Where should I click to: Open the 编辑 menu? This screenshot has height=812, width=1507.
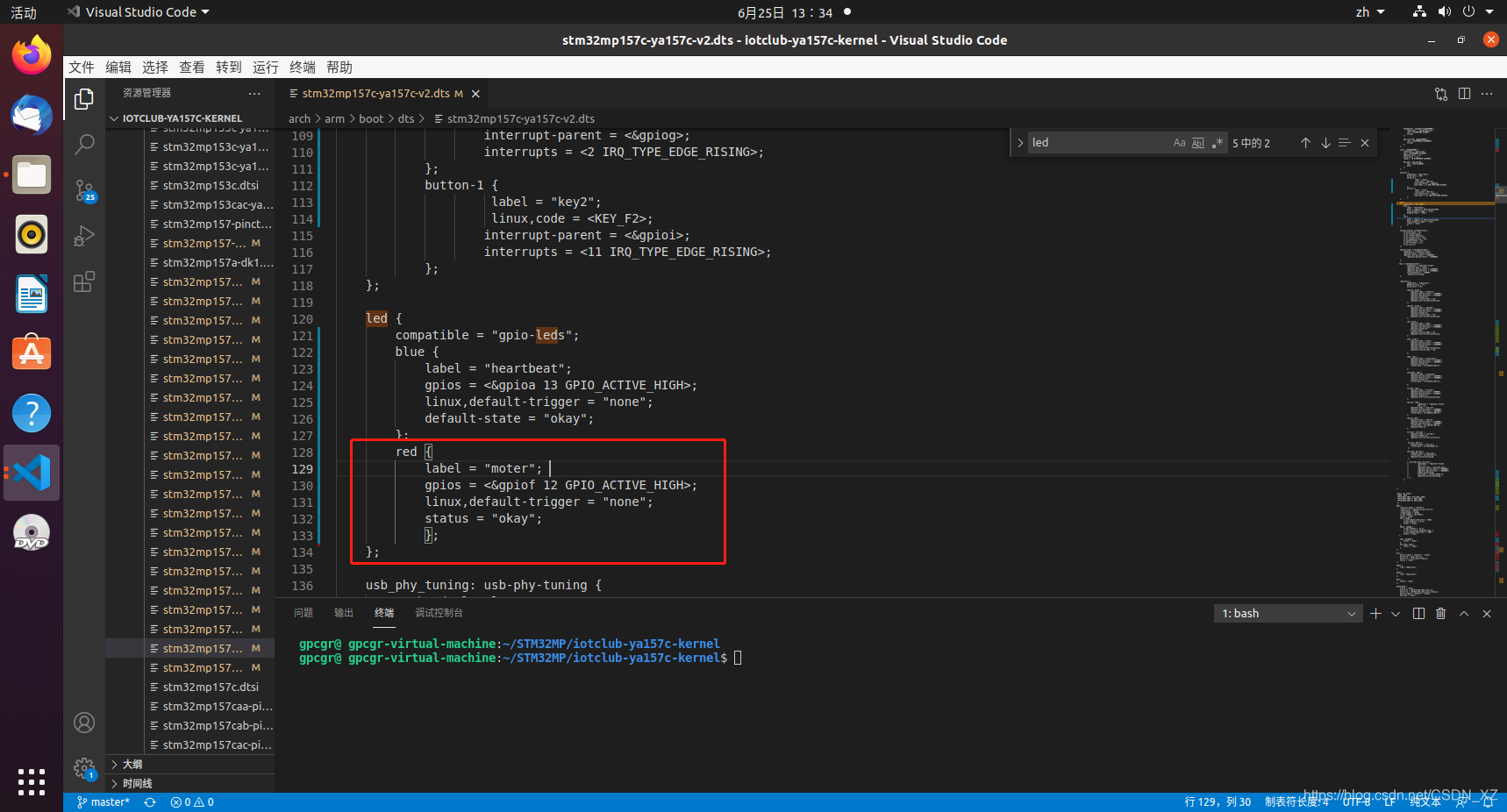(x=118, y=68)
